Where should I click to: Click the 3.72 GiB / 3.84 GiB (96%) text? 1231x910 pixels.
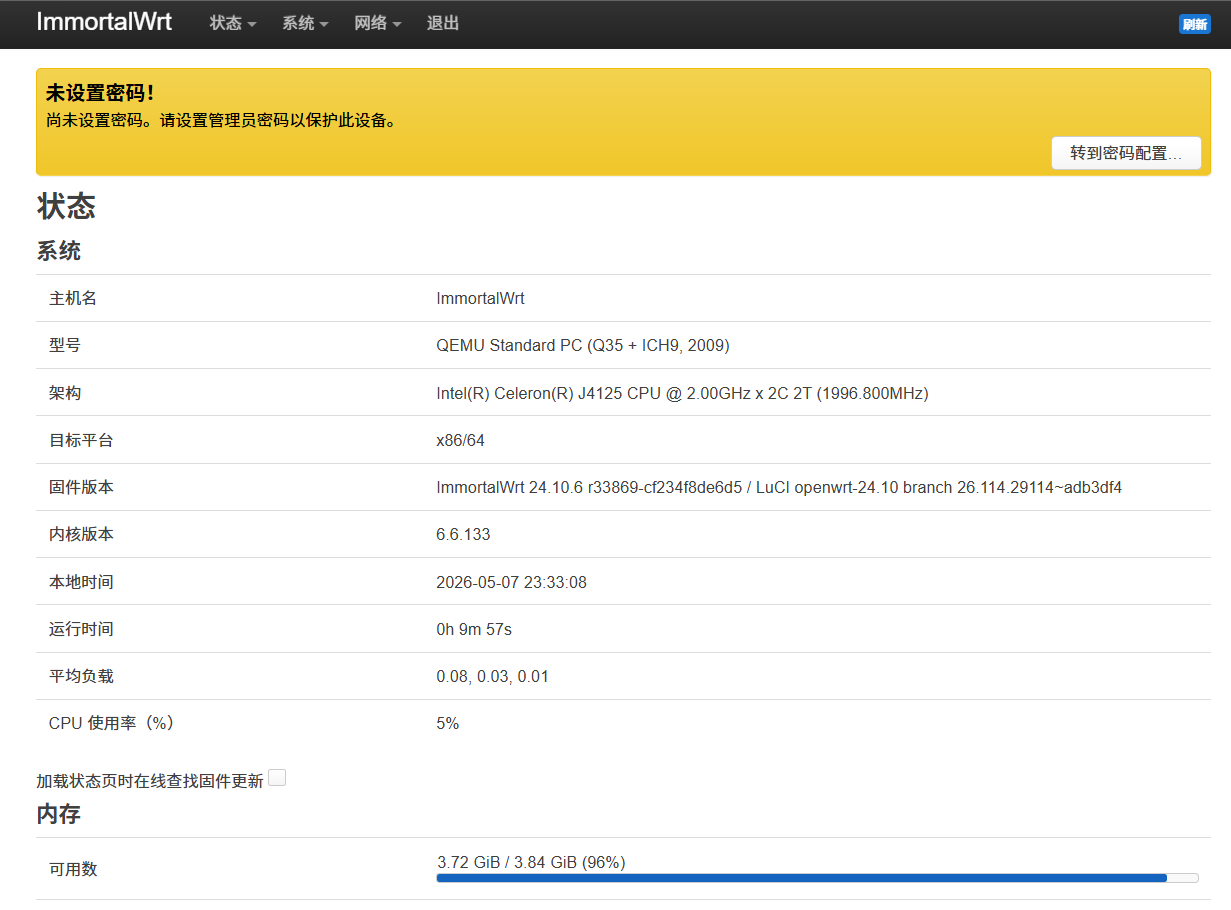pyautogui.click(x=531, y=862)
